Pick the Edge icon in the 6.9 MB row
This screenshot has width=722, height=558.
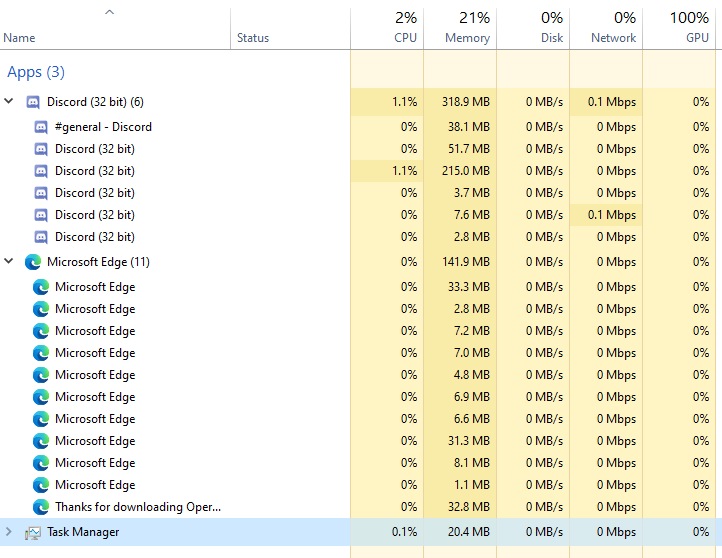[41, 397]
